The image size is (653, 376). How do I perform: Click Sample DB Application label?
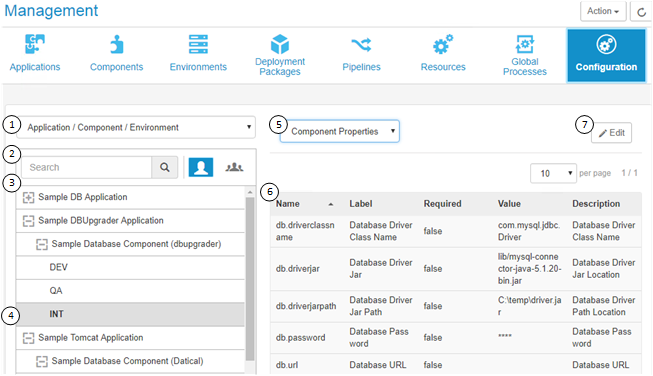pos(82,197)
